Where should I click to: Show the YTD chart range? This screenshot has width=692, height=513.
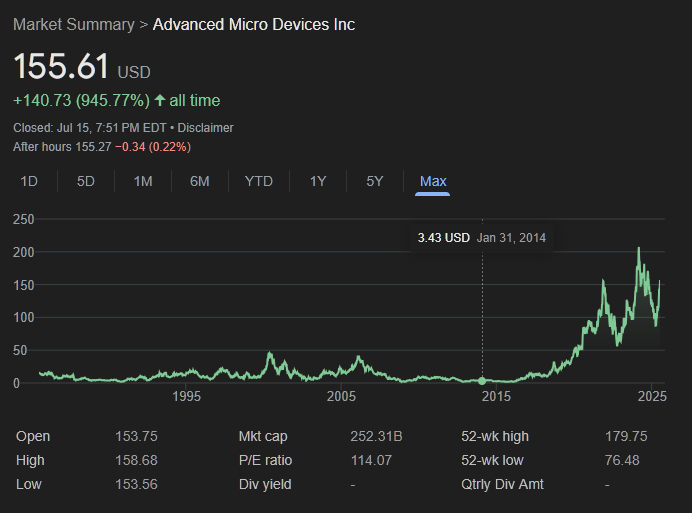[x=259, y=181]
